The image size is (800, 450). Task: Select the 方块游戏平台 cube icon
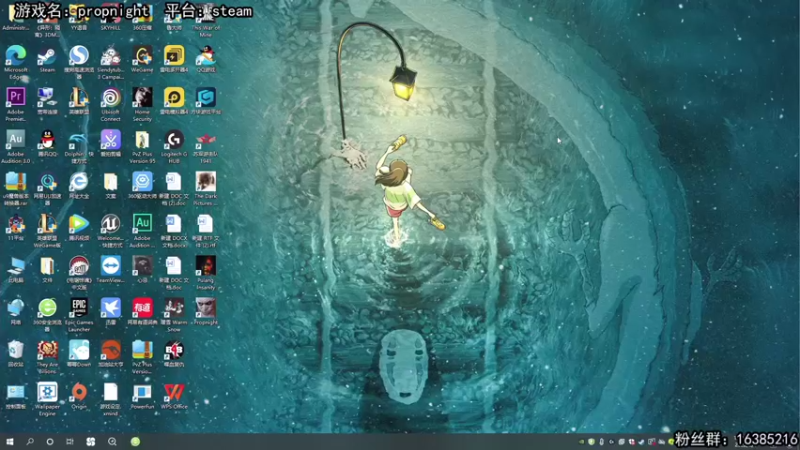206,97
